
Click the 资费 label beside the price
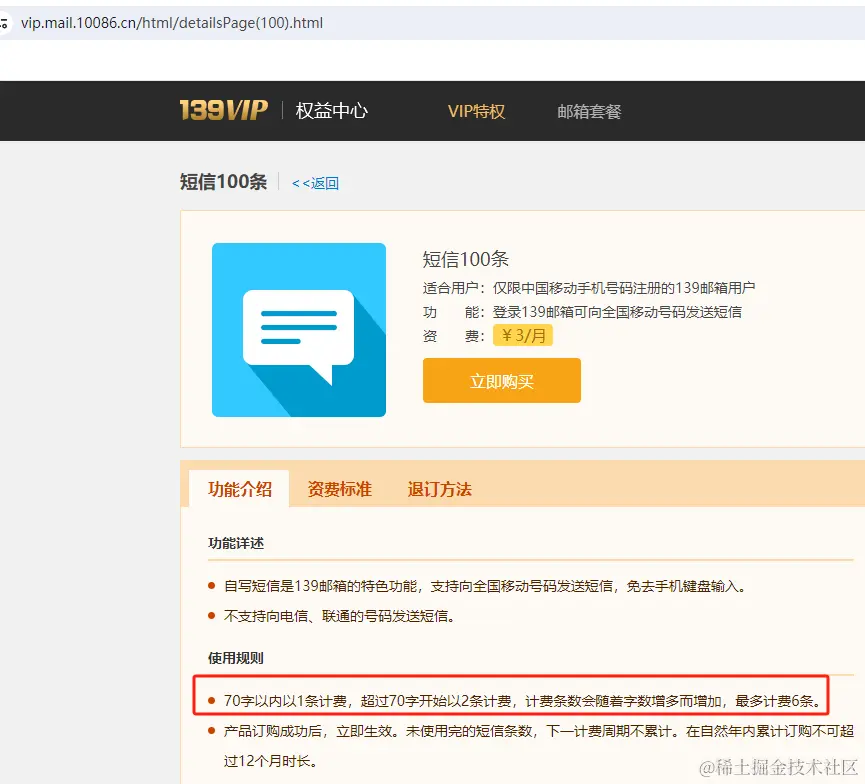pos(454,336)
